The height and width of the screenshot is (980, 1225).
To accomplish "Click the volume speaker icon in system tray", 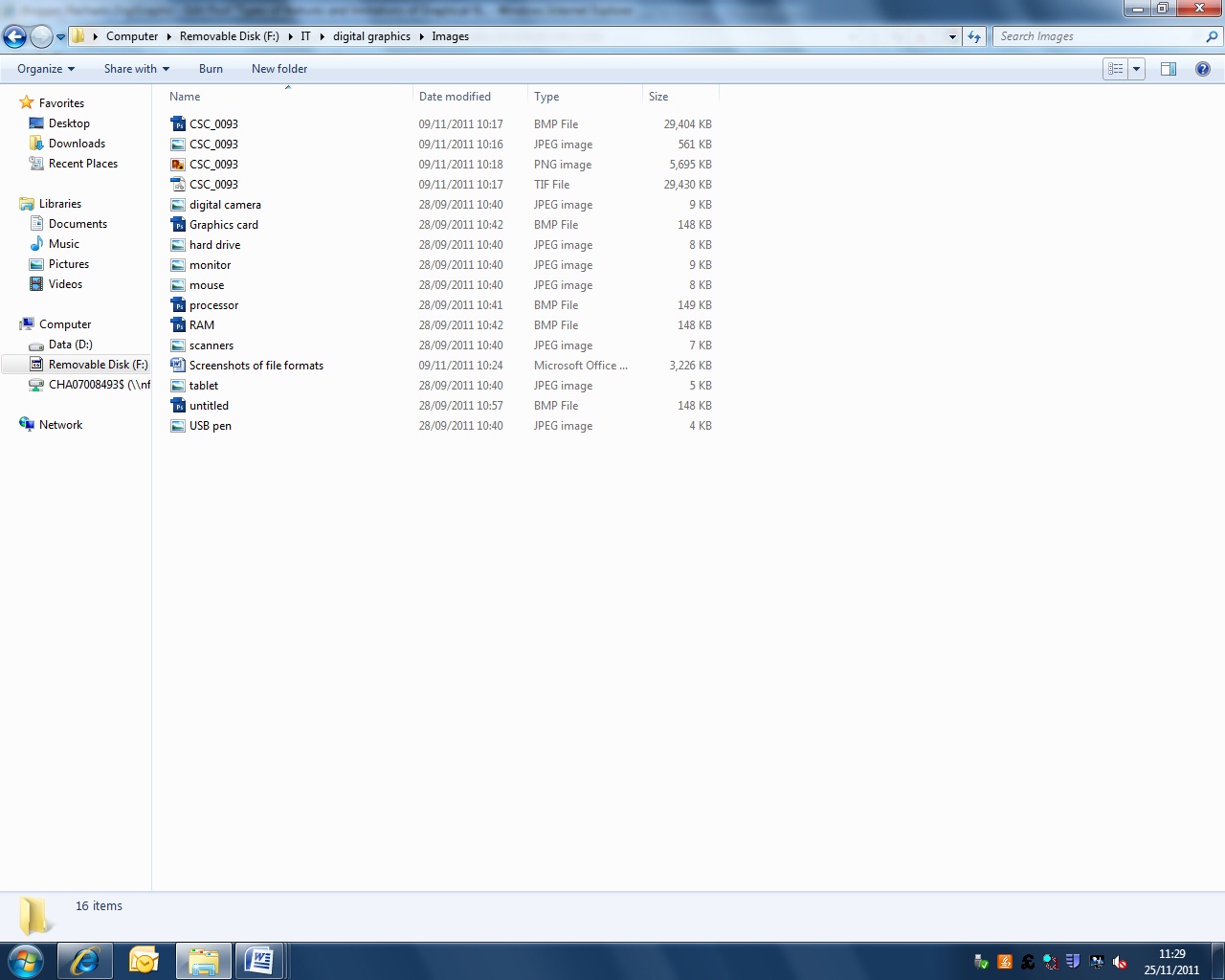I will click(x=1121, y=962).
